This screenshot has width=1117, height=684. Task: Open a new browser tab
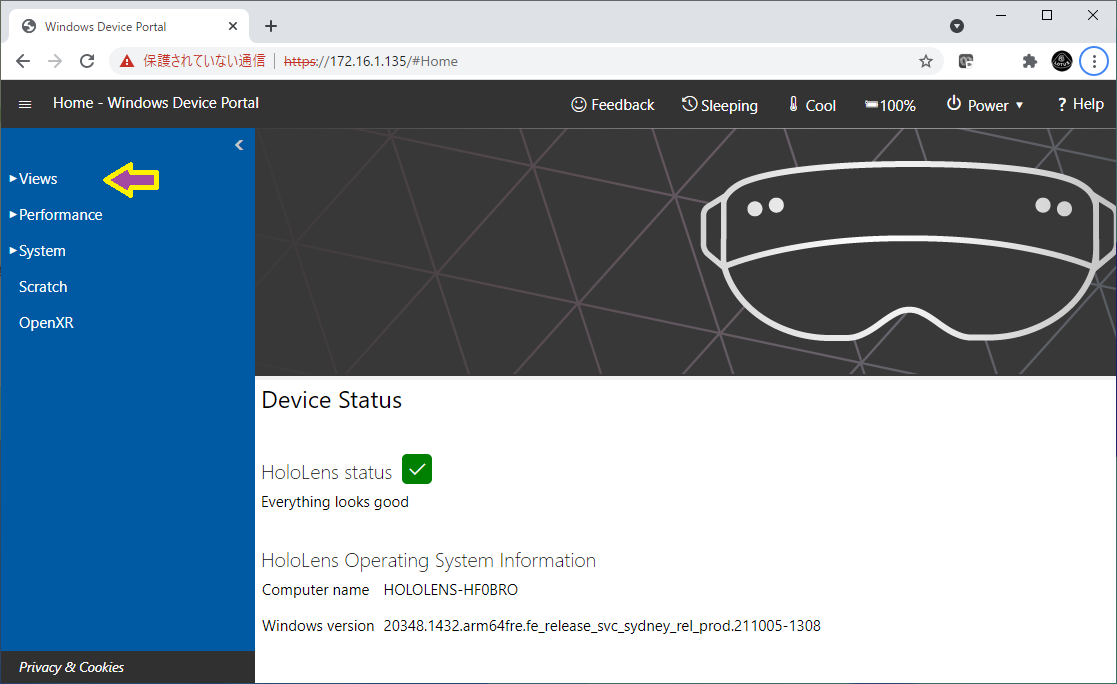(271, 26)
